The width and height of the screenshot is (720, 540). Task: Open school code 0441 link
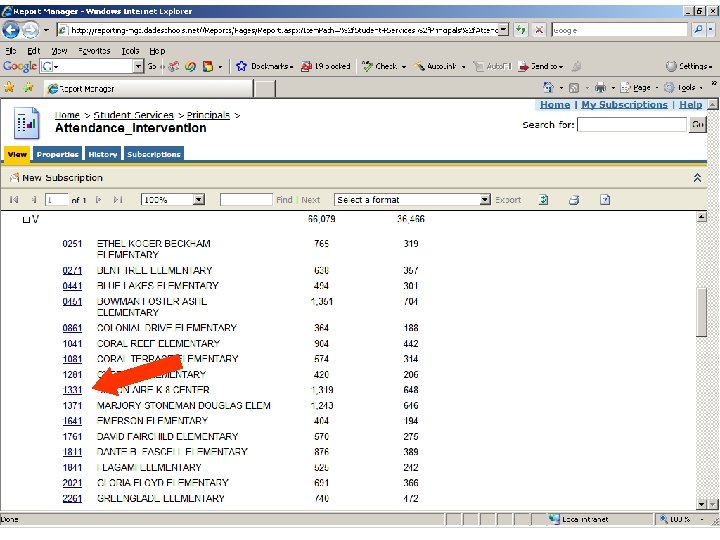72,286
